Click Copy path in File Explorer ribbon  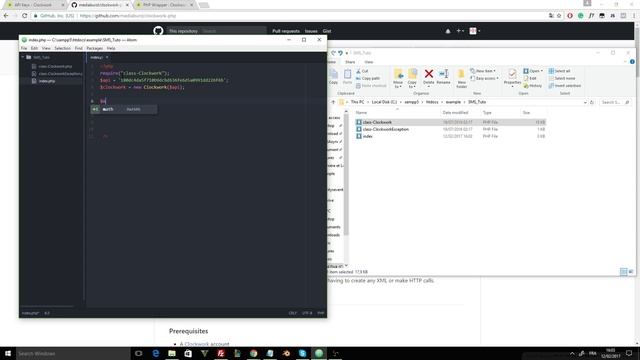coord(368,78)
